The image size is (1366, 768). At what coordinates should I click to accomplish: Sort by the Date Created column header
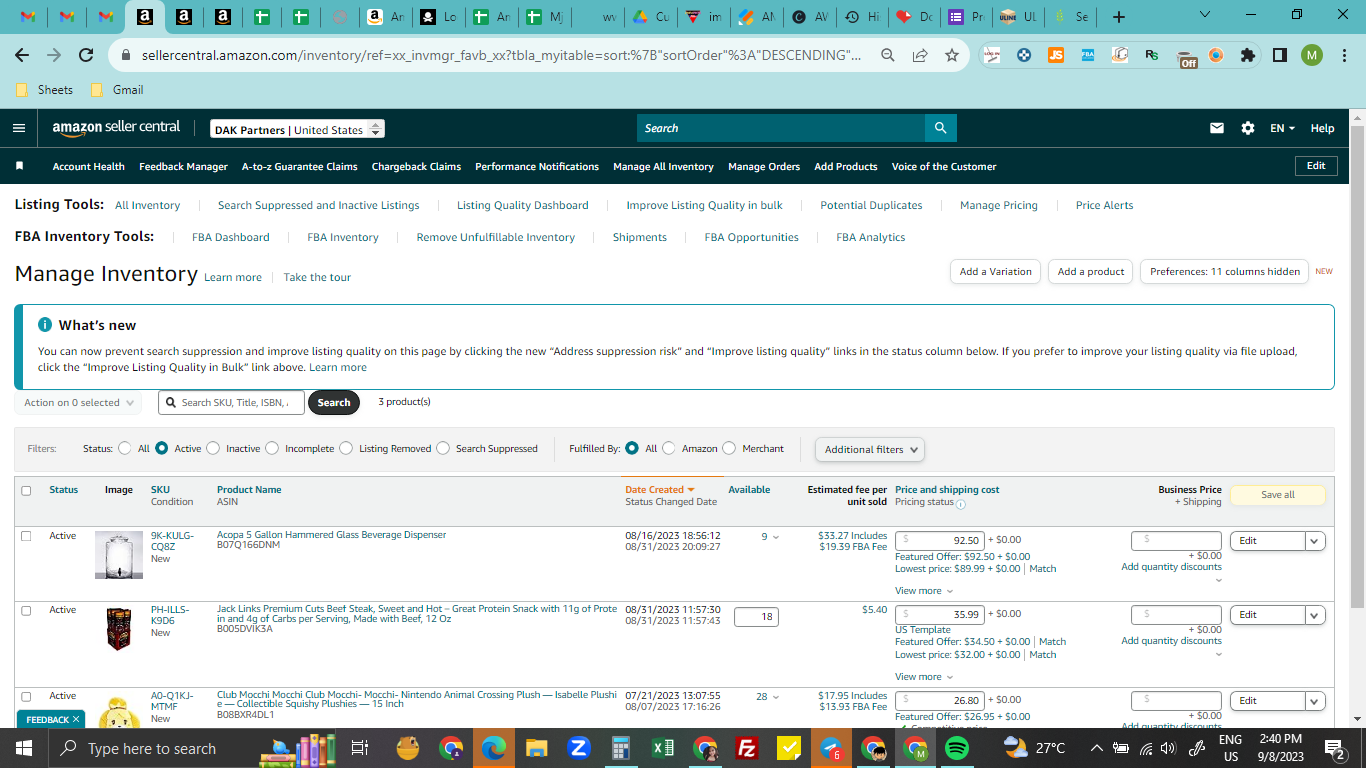click(659, 490)
